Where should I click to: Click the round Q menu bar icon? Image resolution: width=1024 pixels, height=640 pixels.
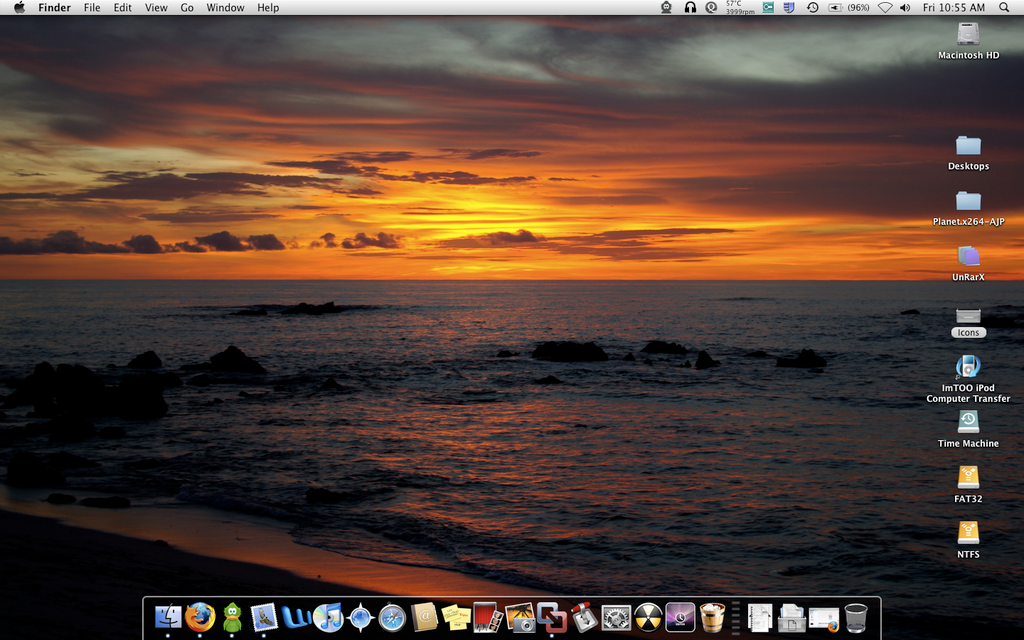711,8
